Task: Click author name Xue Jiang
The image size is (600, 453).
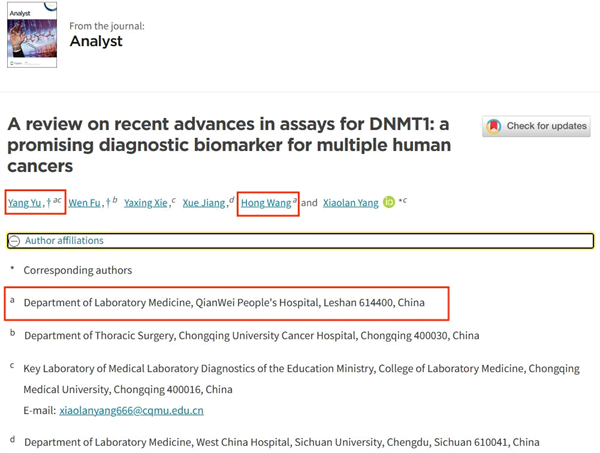Action: coord(205,203)
